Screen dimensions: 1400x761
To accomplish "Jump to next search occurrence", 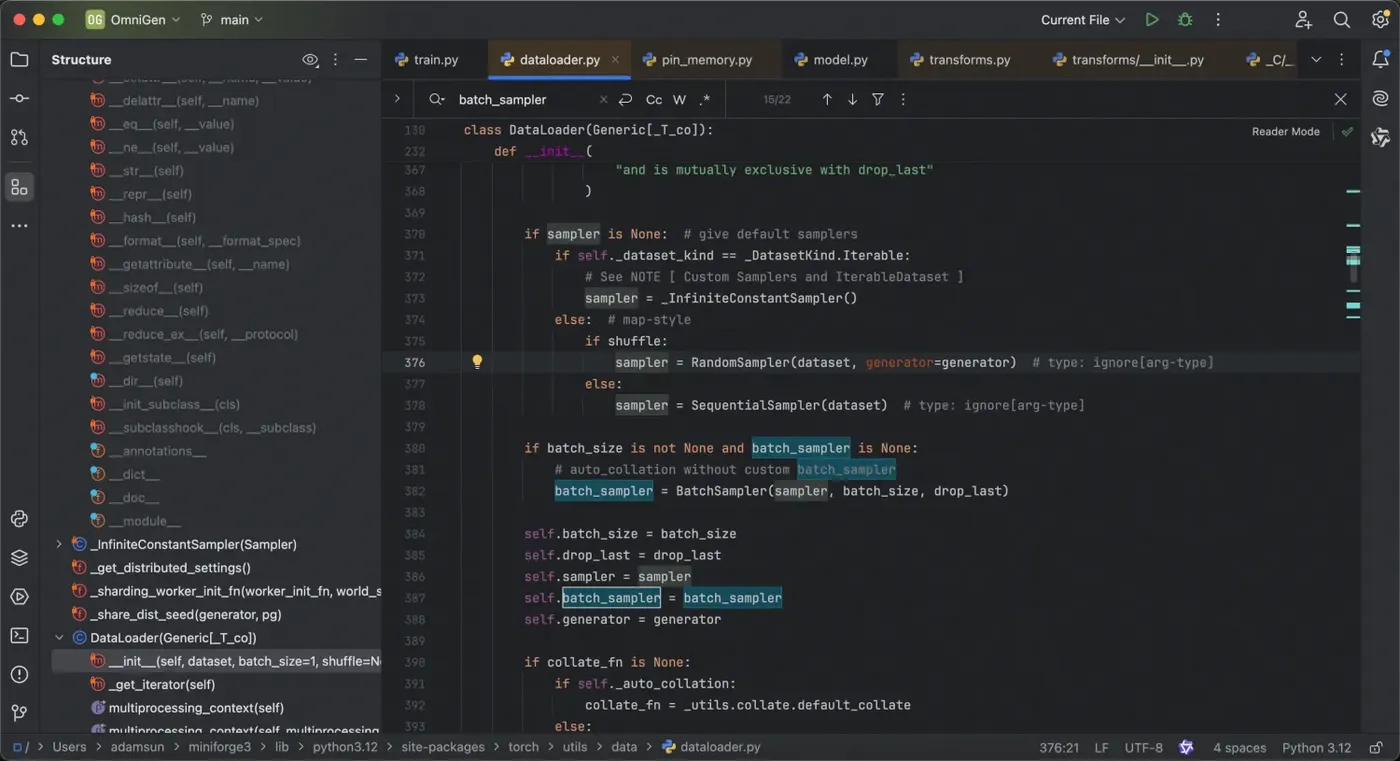I will pos(852,99).
